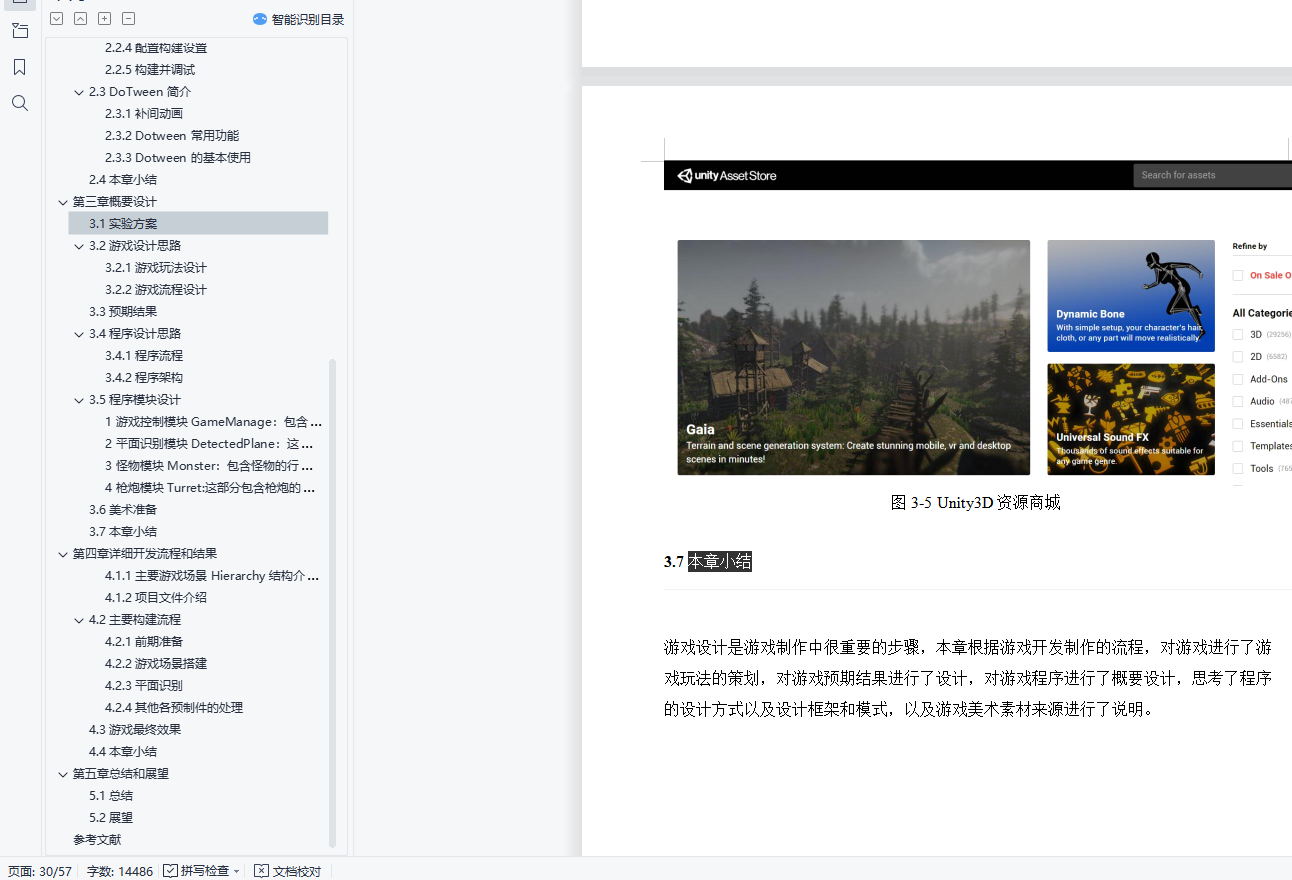The width and height of the screenshot is (1292, 880).
Task: Collapse the 3.5 程序模块设计 node
Action: coord(79,400)
